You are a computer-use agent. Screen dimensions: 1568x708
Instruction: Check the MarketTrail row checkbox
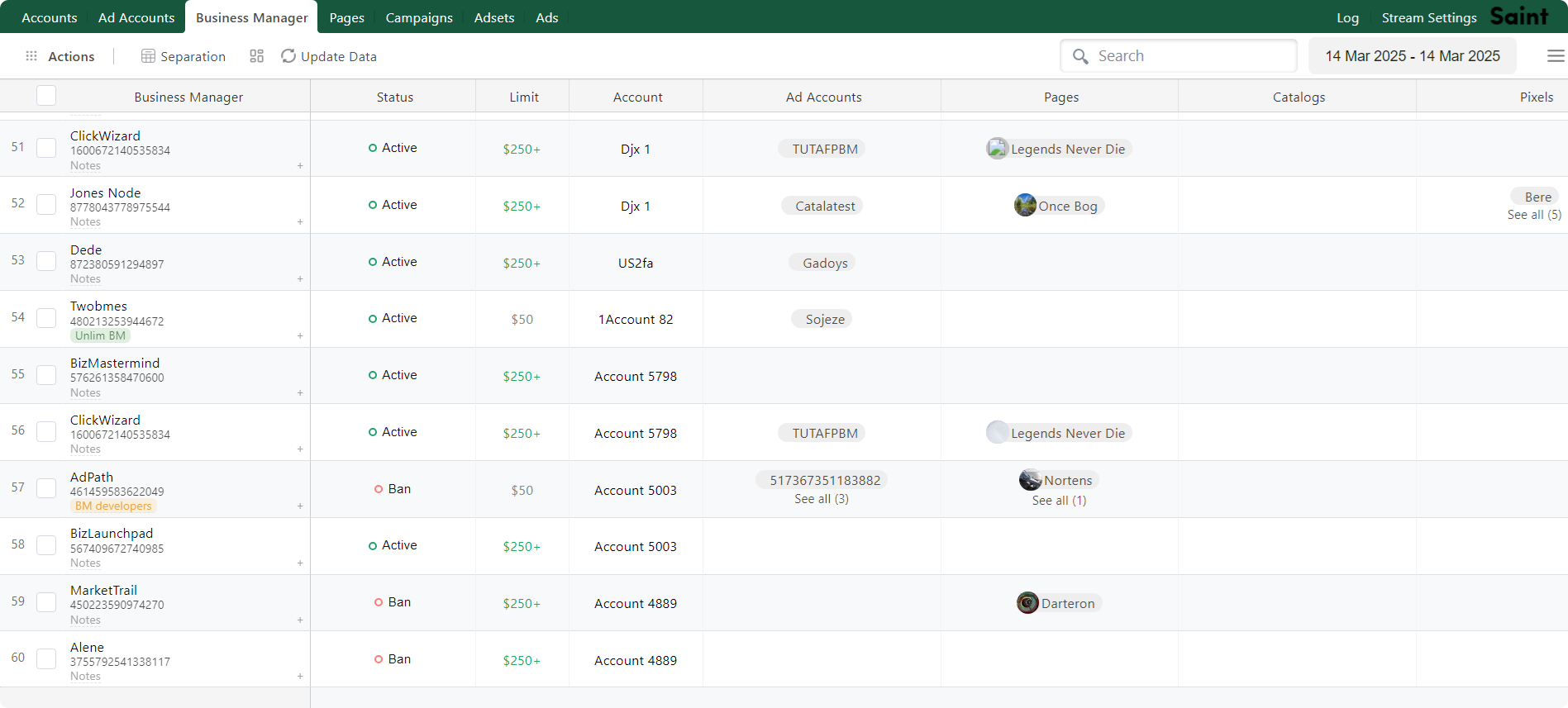(x=46, y=602)
